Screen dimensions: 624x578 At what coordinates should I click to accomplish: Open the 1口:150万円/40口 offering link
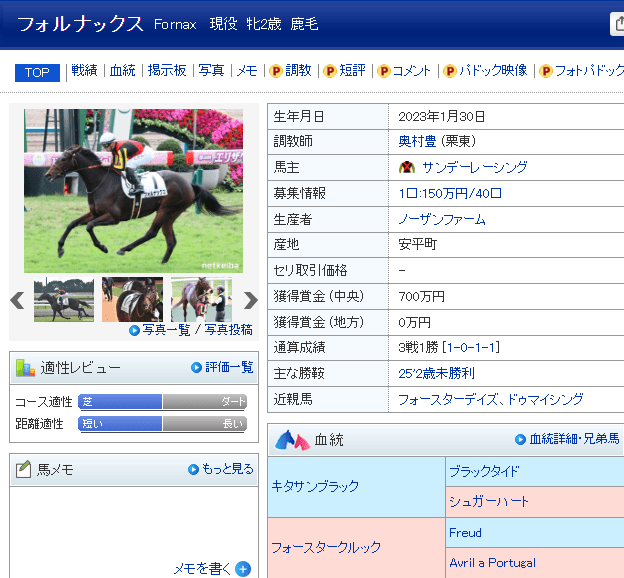[x=450, y=193]
